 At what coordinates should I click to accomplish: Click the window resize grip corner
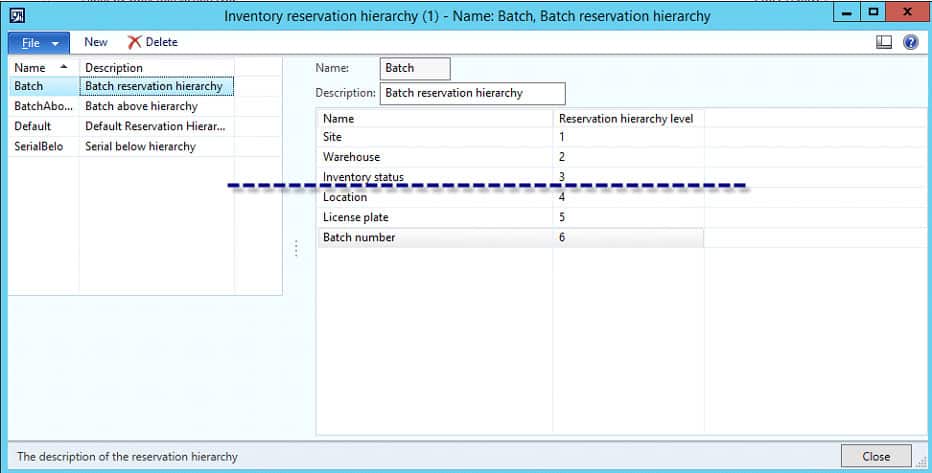coord(922,462)
